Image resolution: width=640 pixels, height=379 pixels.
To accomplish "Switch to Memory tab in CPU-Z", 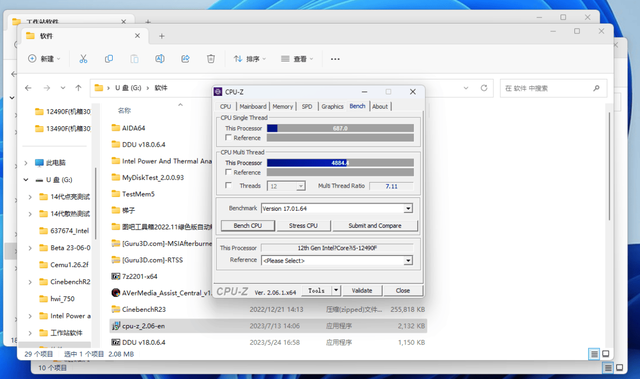I will pyautogui.click(x=282, y=106).
